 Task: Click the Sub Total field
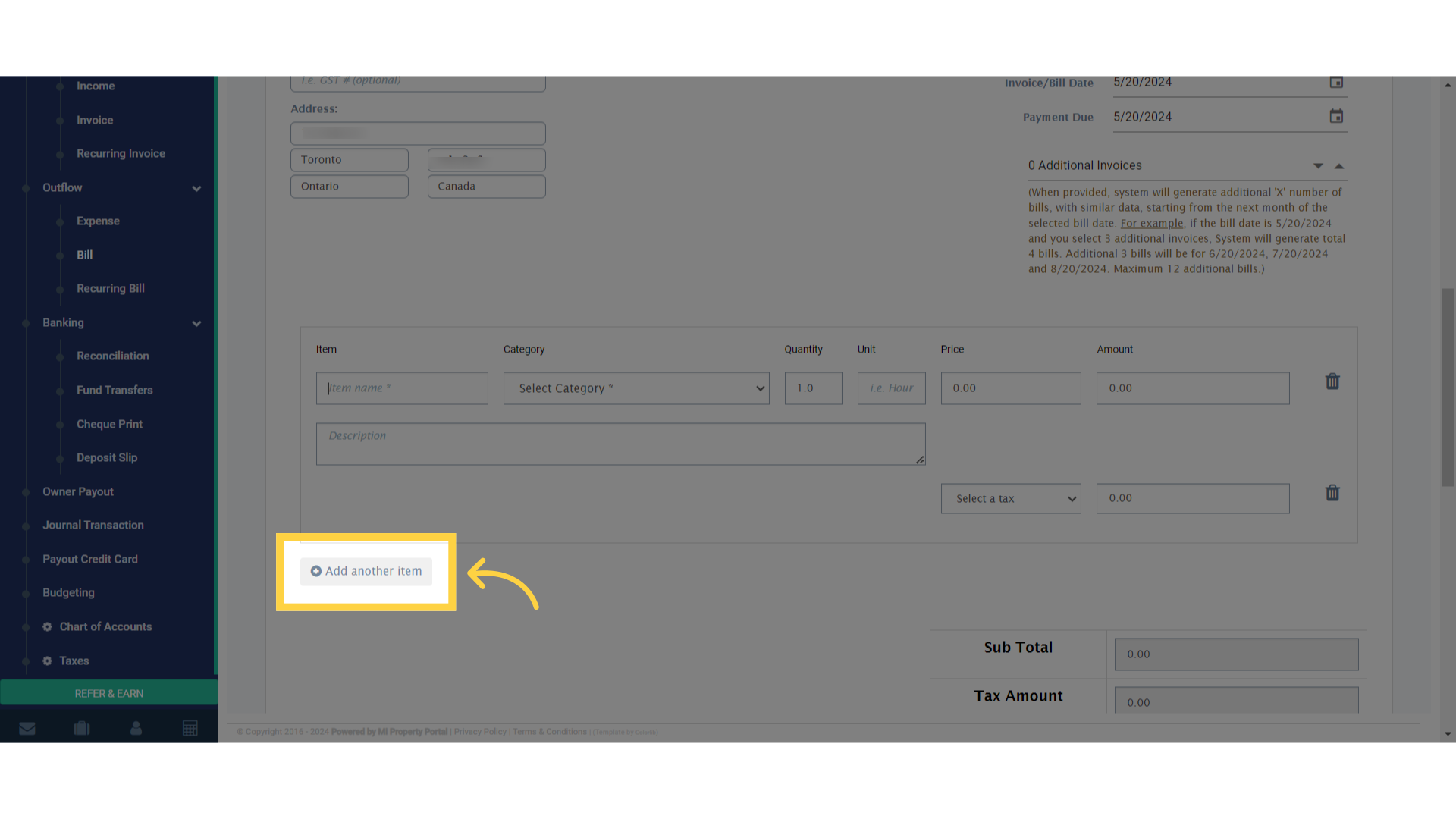point(1236,654)
